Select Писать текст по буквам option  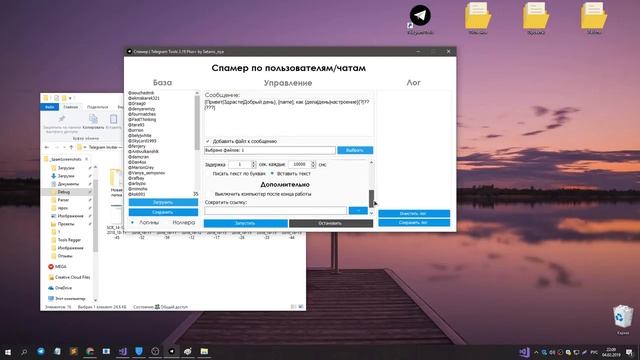[239, 173]
